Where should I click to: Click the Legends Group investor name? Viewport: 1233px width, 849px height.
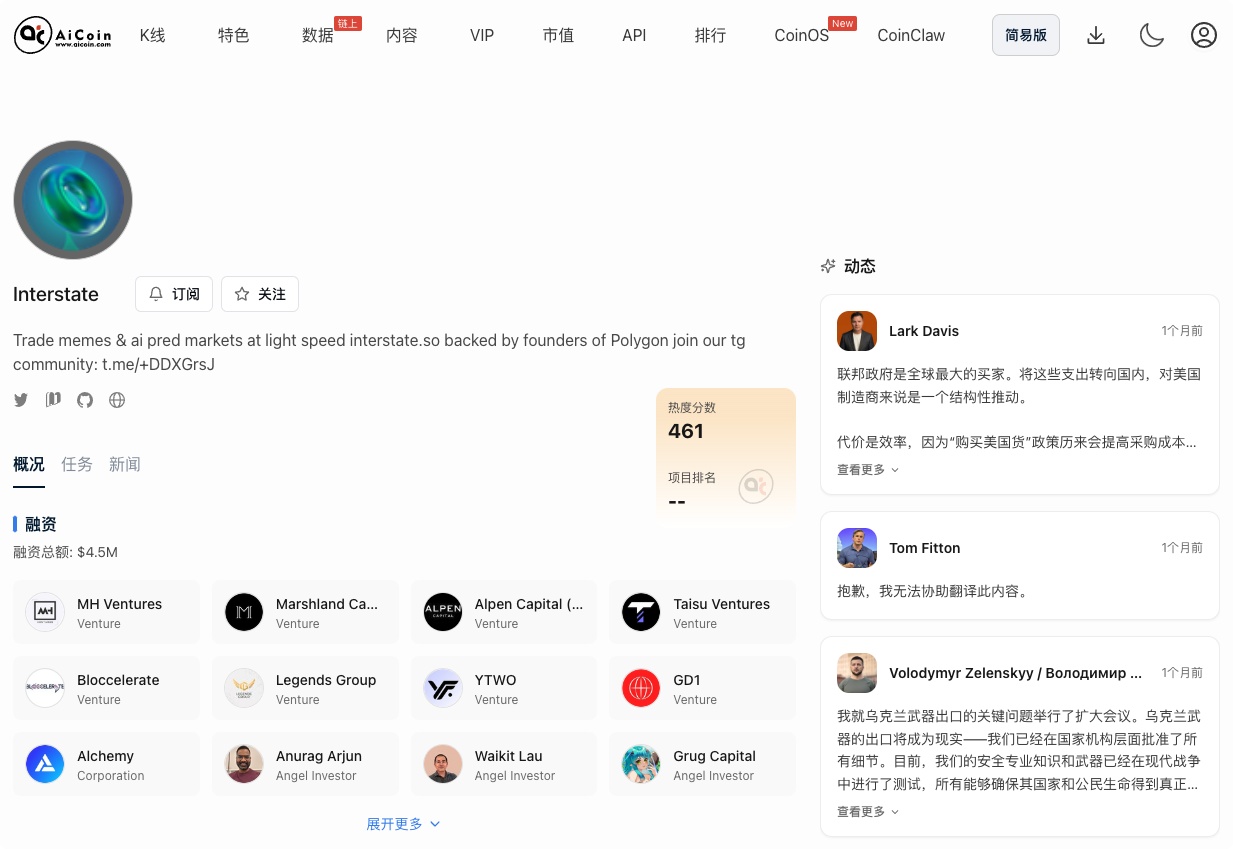326,680
